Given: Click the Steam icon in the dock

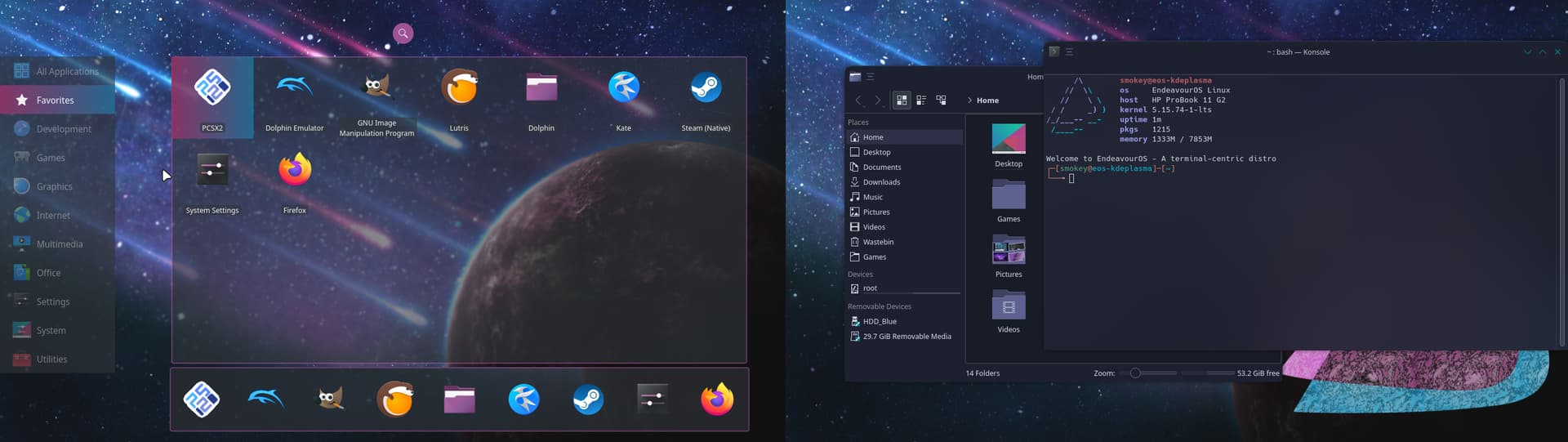Looking at the screenshot, I should tap(588, 400).
